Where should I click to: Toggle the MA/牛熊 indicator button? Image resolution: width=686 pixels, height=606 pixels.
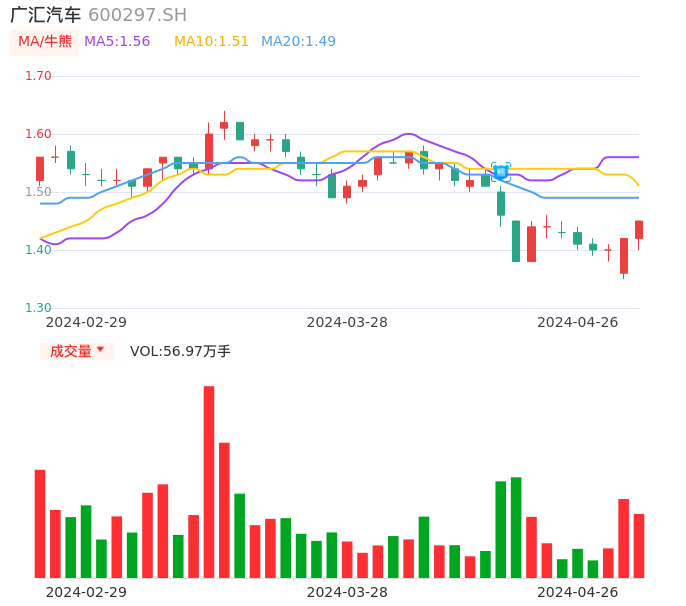45,42
